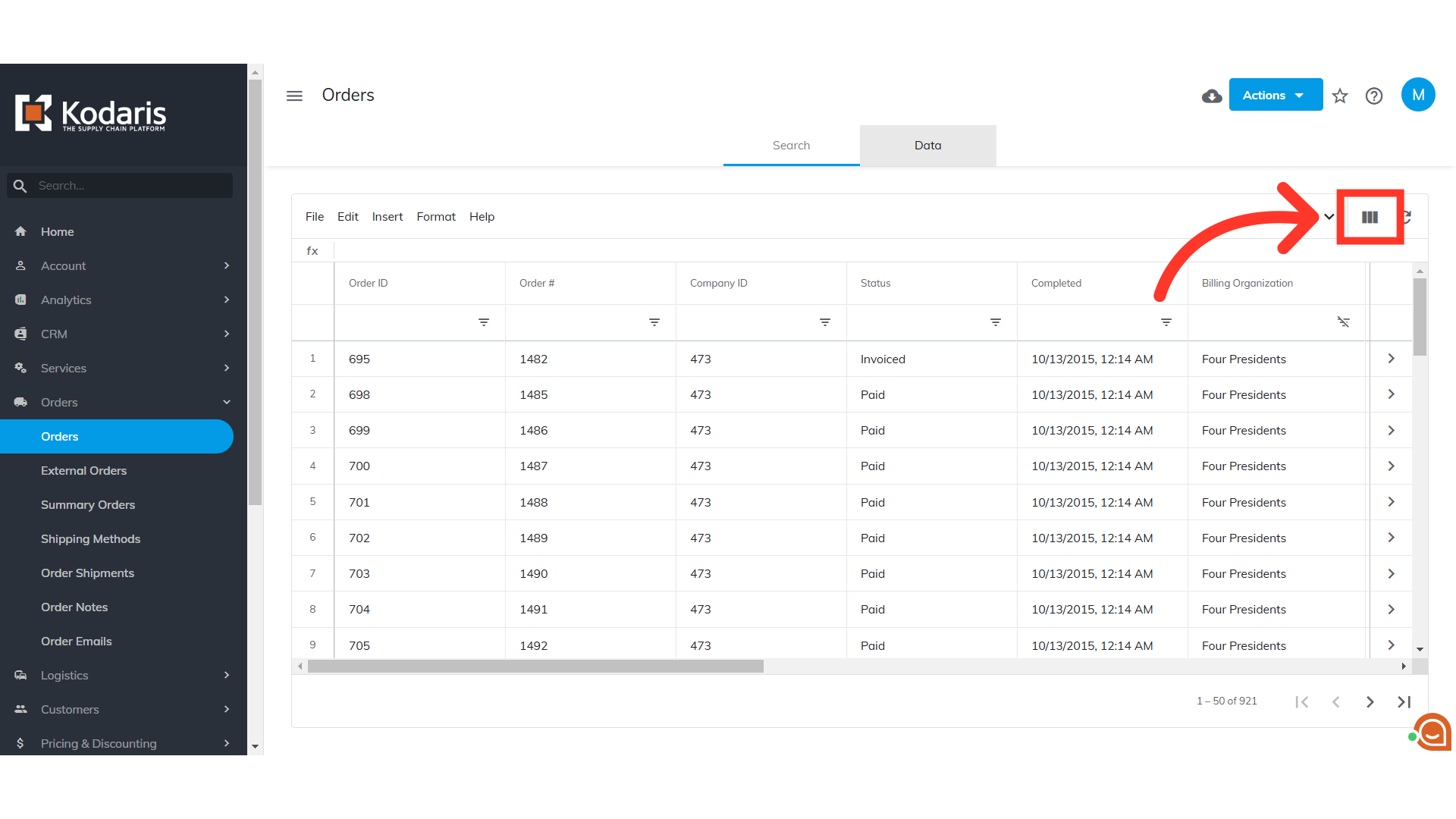Screen dimensions: 1456x819
Task: Toggle the Status column filter
Action: point(996,322)
